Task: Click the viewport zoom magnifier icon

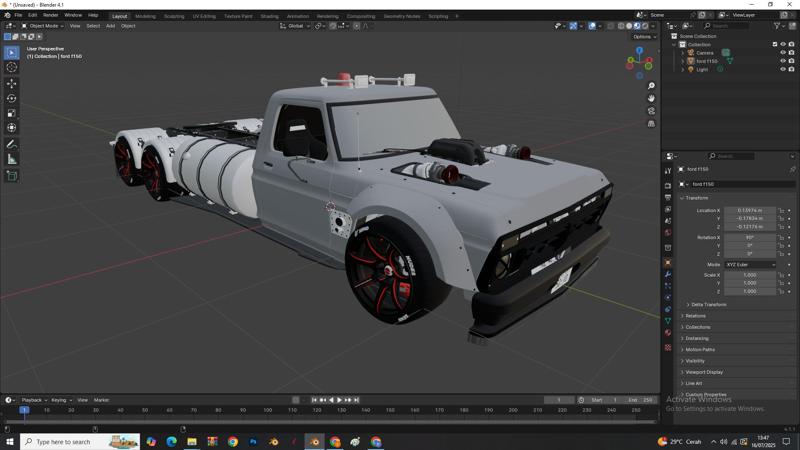Action: (651, 86)
